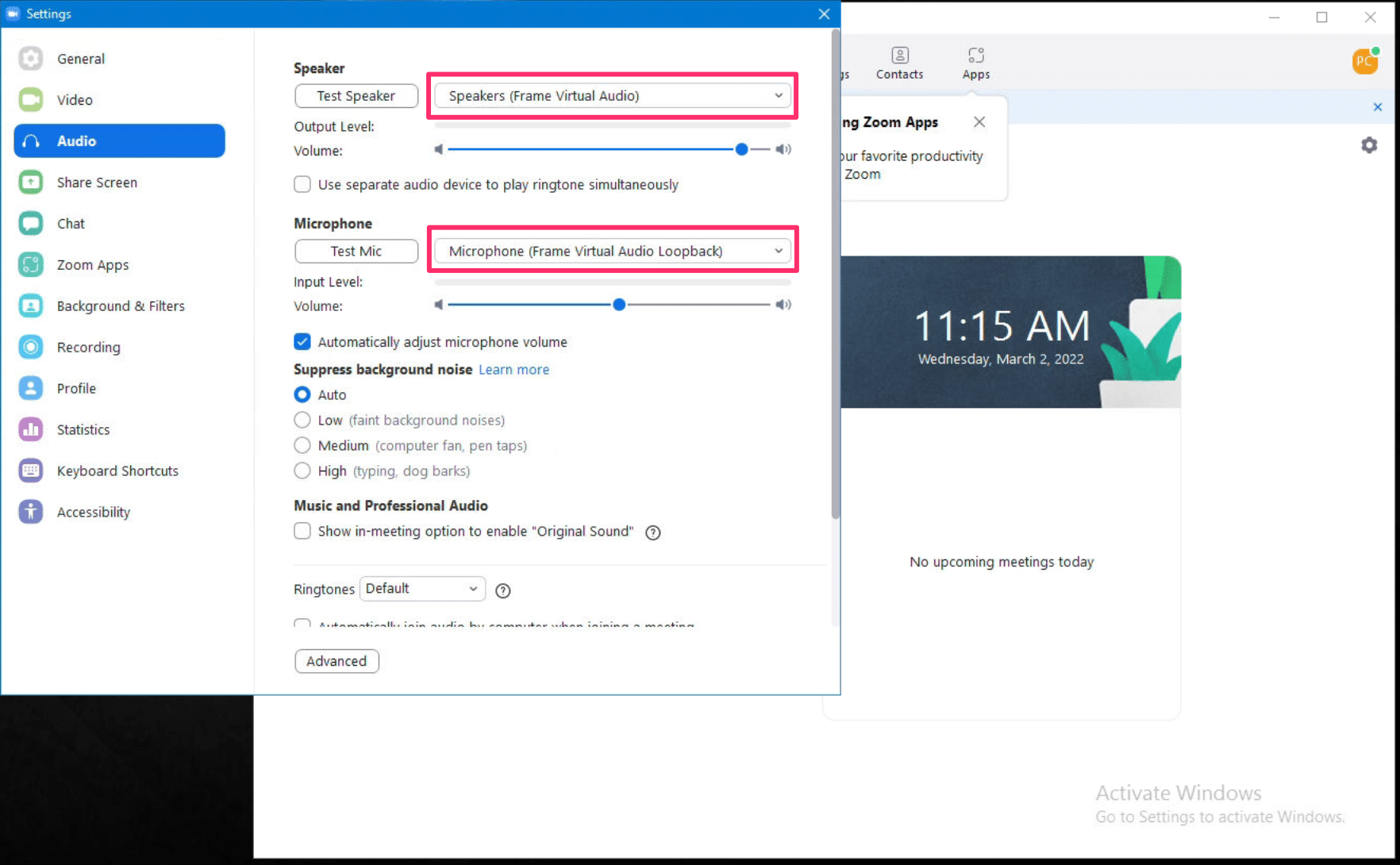Open the Apps icon in Zoom window
The width and height of the screenshot is (1400, 865).
click(976, 55)
